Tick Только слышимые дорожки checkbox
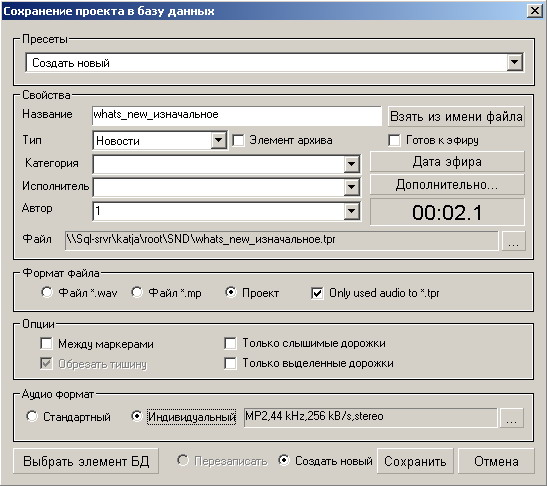 [x=230, y=343]
